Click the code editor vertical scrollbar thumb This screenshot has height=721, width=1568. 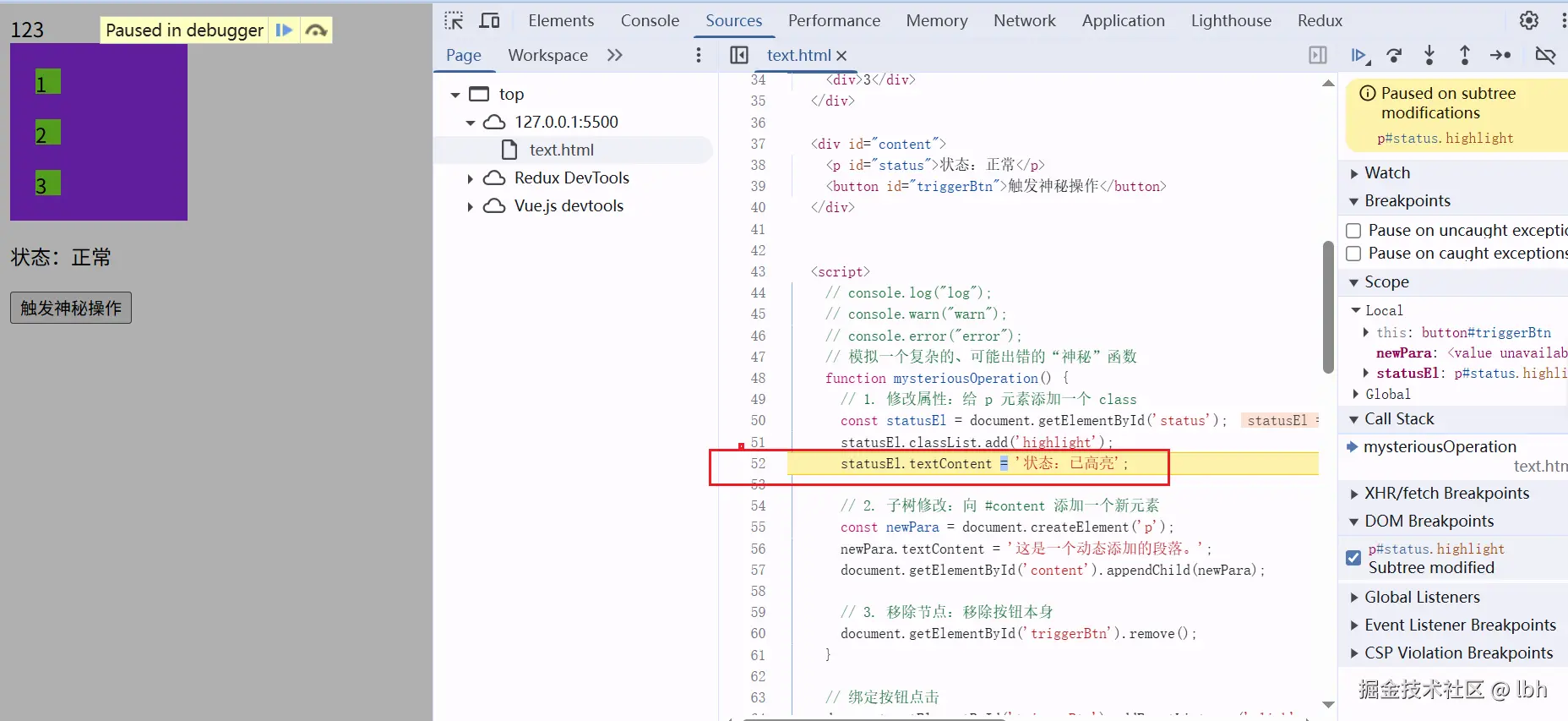point(1328,308)
